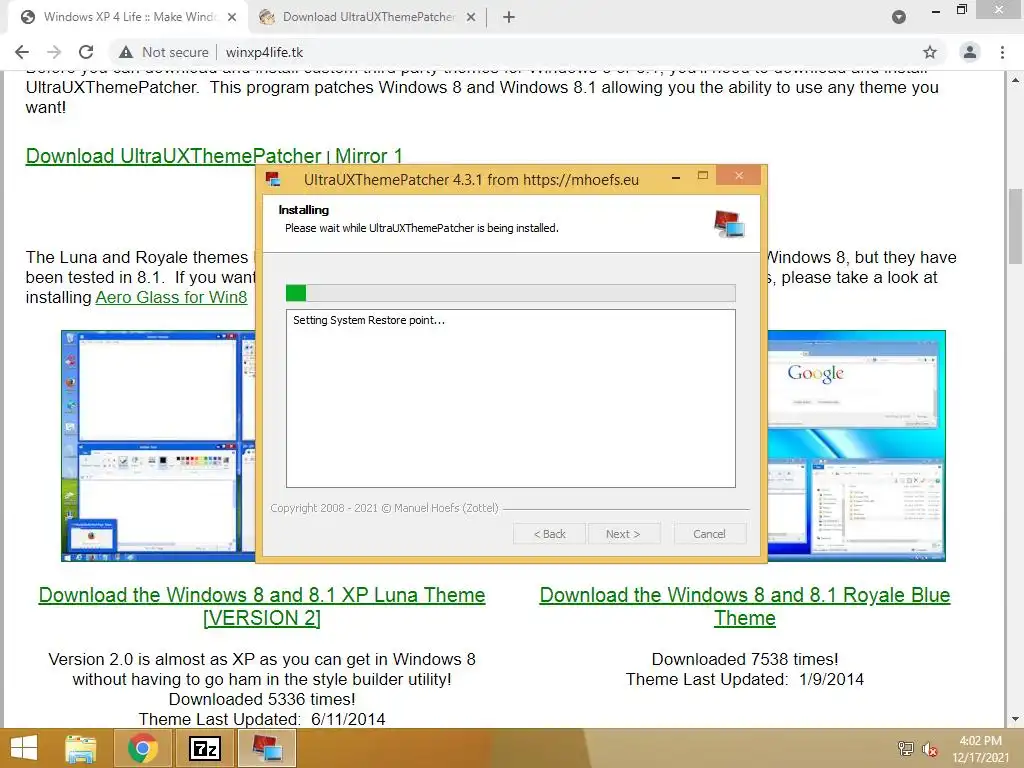Go back using the browser back arrow
Viewport: 1024px width, 768px height.
click(x=22, y=52)
